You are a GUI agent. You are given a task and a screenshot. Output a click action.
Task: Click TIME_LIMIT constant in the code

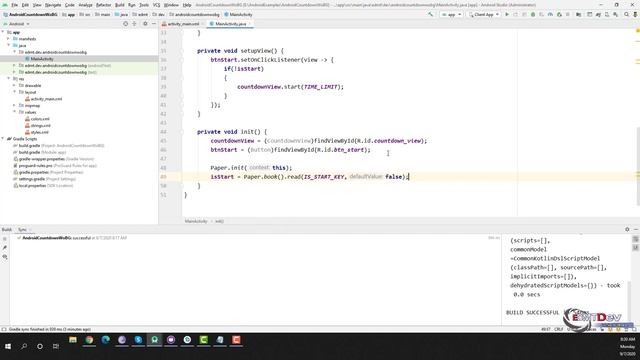321,87
